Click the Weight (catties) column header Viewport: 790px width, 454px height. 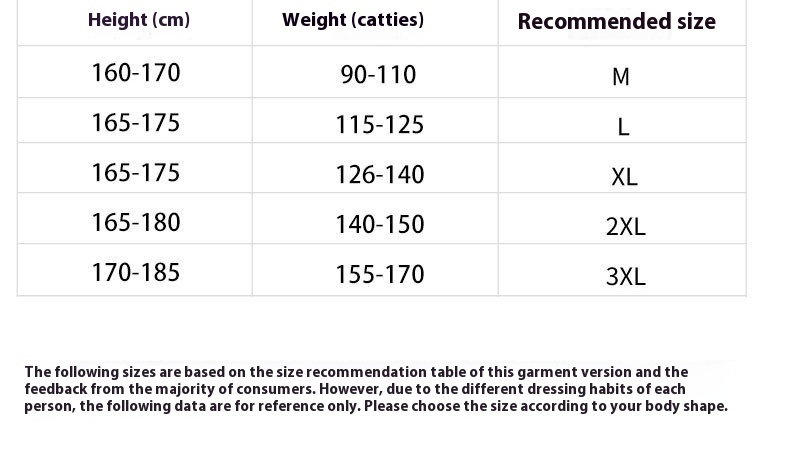coord(353,20)
